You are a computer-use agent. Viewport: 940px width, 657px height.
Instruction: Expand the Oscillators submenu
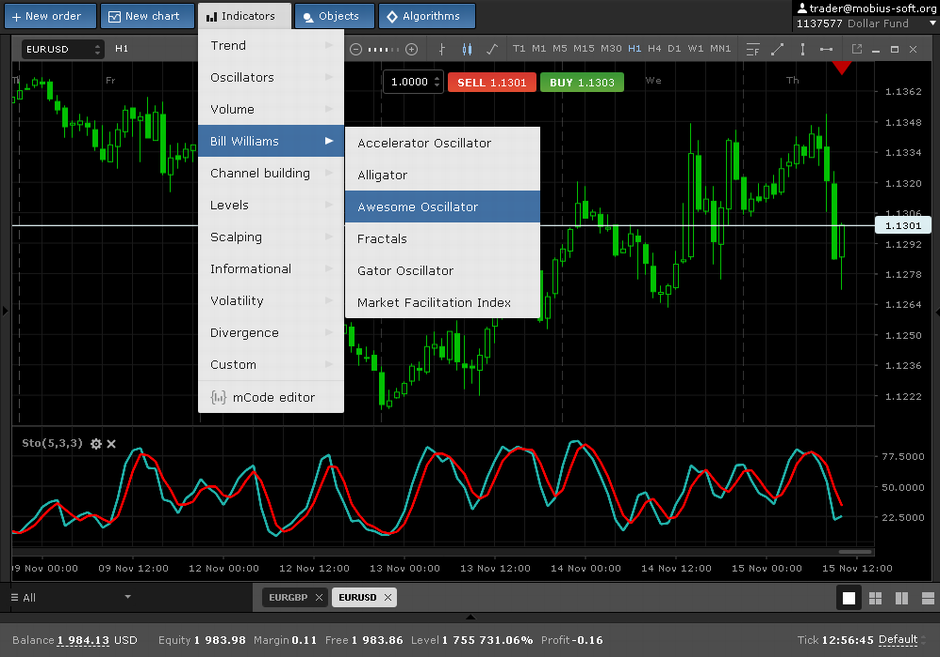[271, 77]
